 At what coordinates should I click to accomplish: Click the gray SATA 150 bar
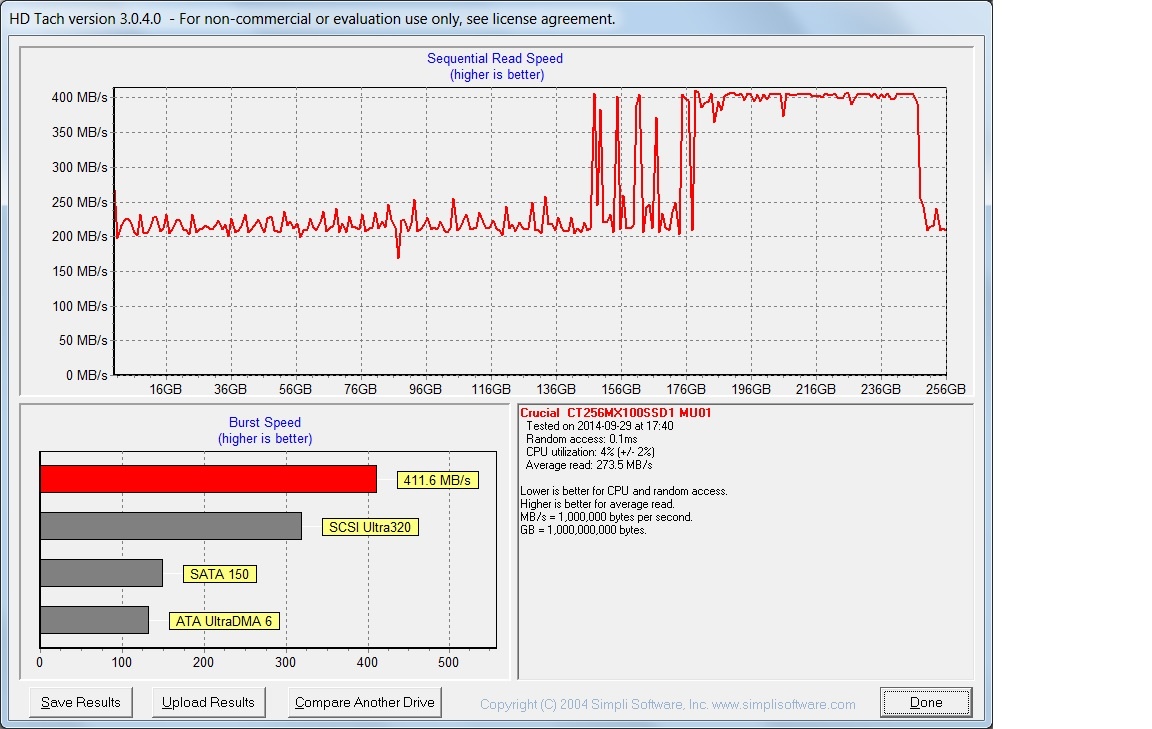tap(101, 573)
